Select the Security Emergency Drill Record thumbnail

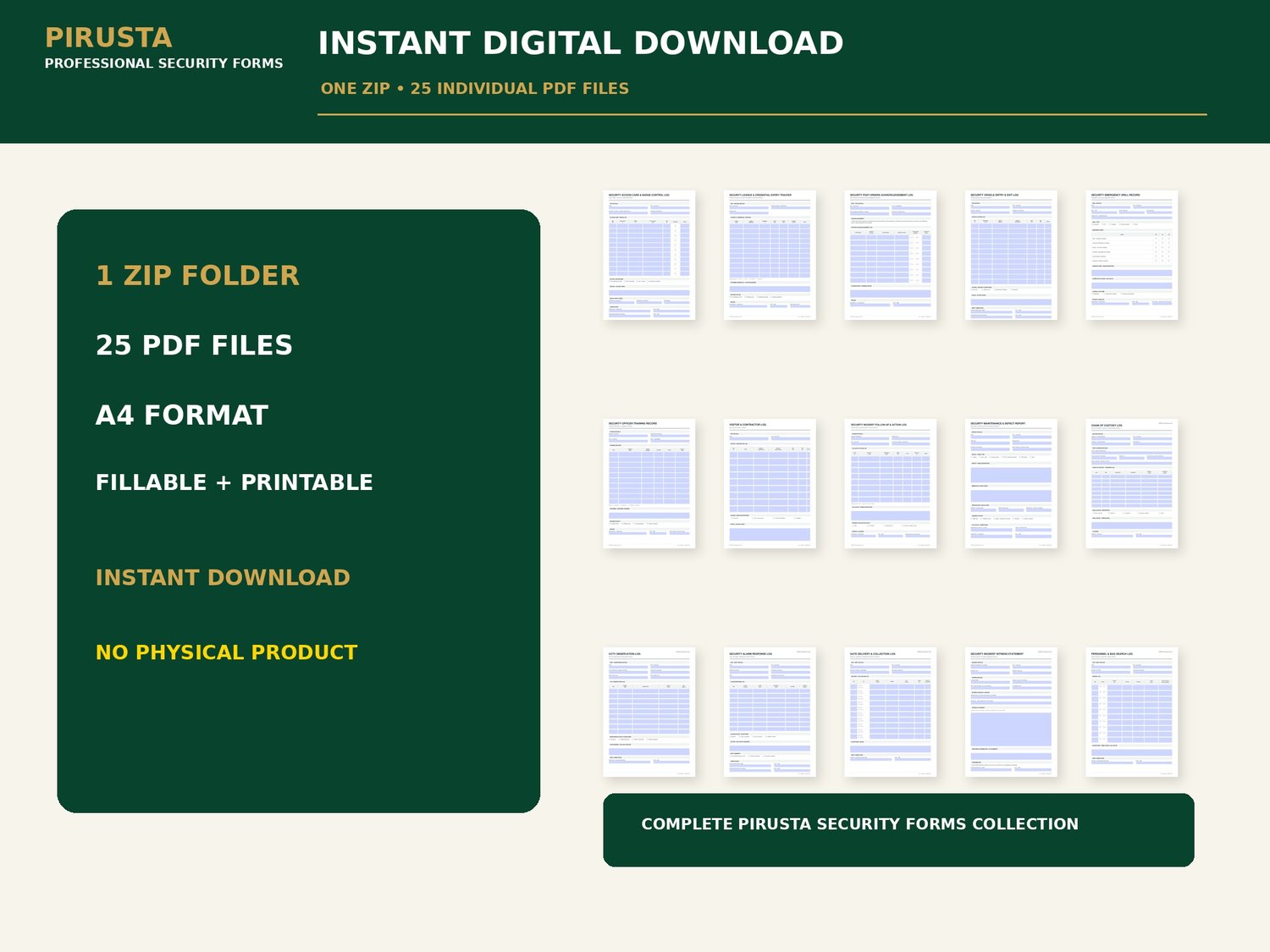click(1132, 255)
